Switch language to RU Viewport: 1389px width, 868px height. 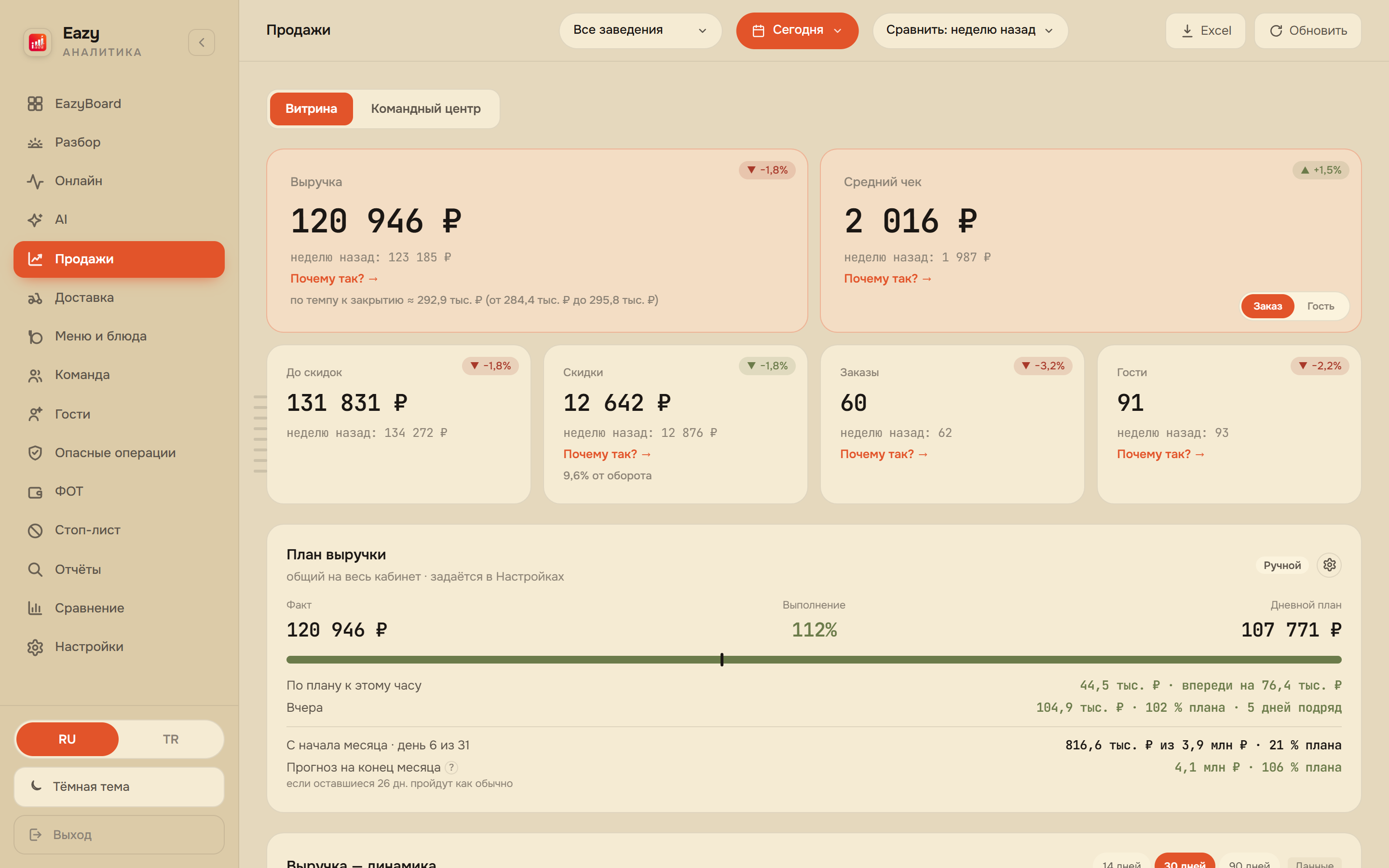coord(67,739)
